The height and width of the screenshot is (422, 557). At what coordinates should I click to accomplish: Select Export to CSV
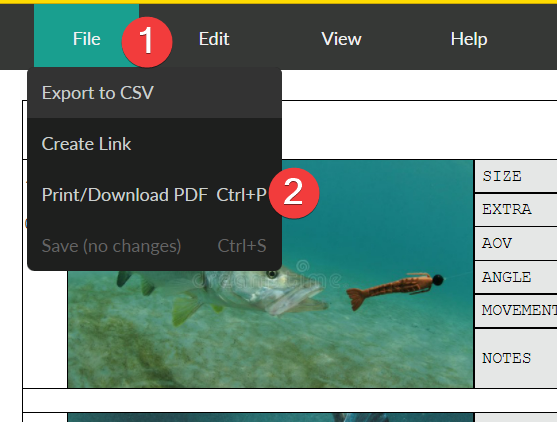(x=155, y=93)
